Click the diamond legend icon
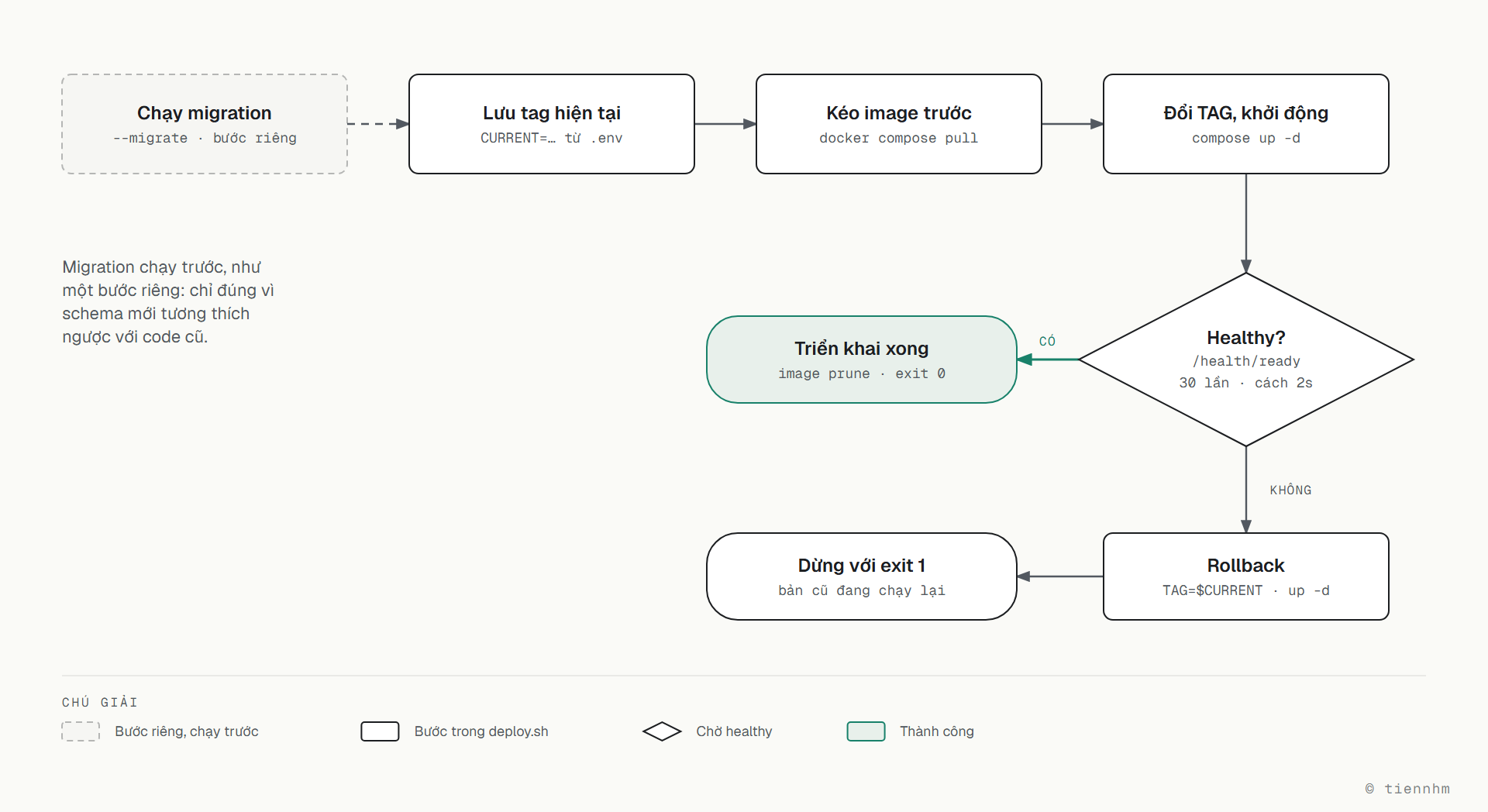Image resolution: width=1488 pixels, height=812 pixels. pos(662,731)
